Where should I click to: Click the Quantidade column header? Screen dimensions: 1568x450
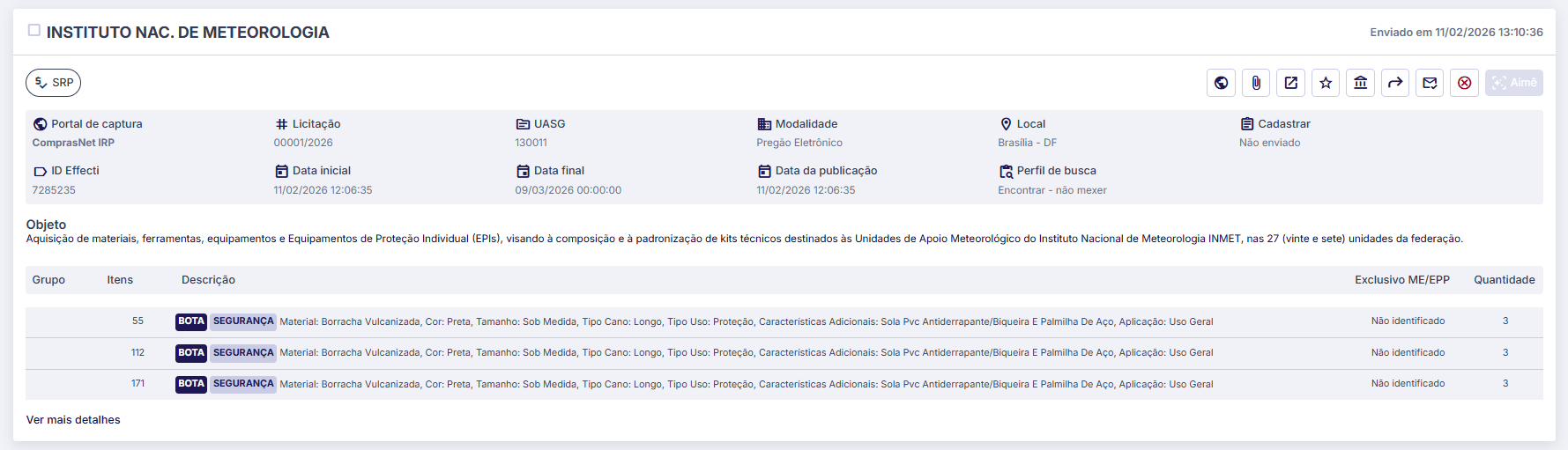(x=1504, y=280)
